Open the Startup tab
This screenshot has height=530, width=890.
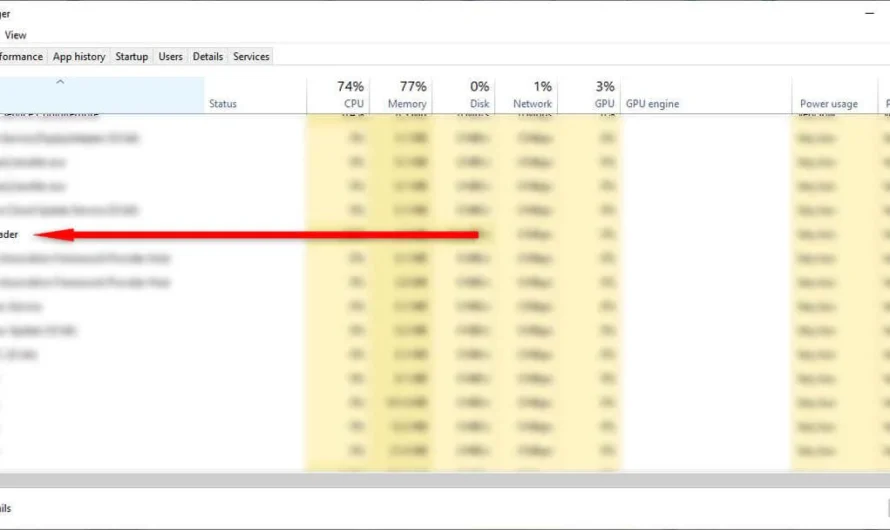point(131,57)
